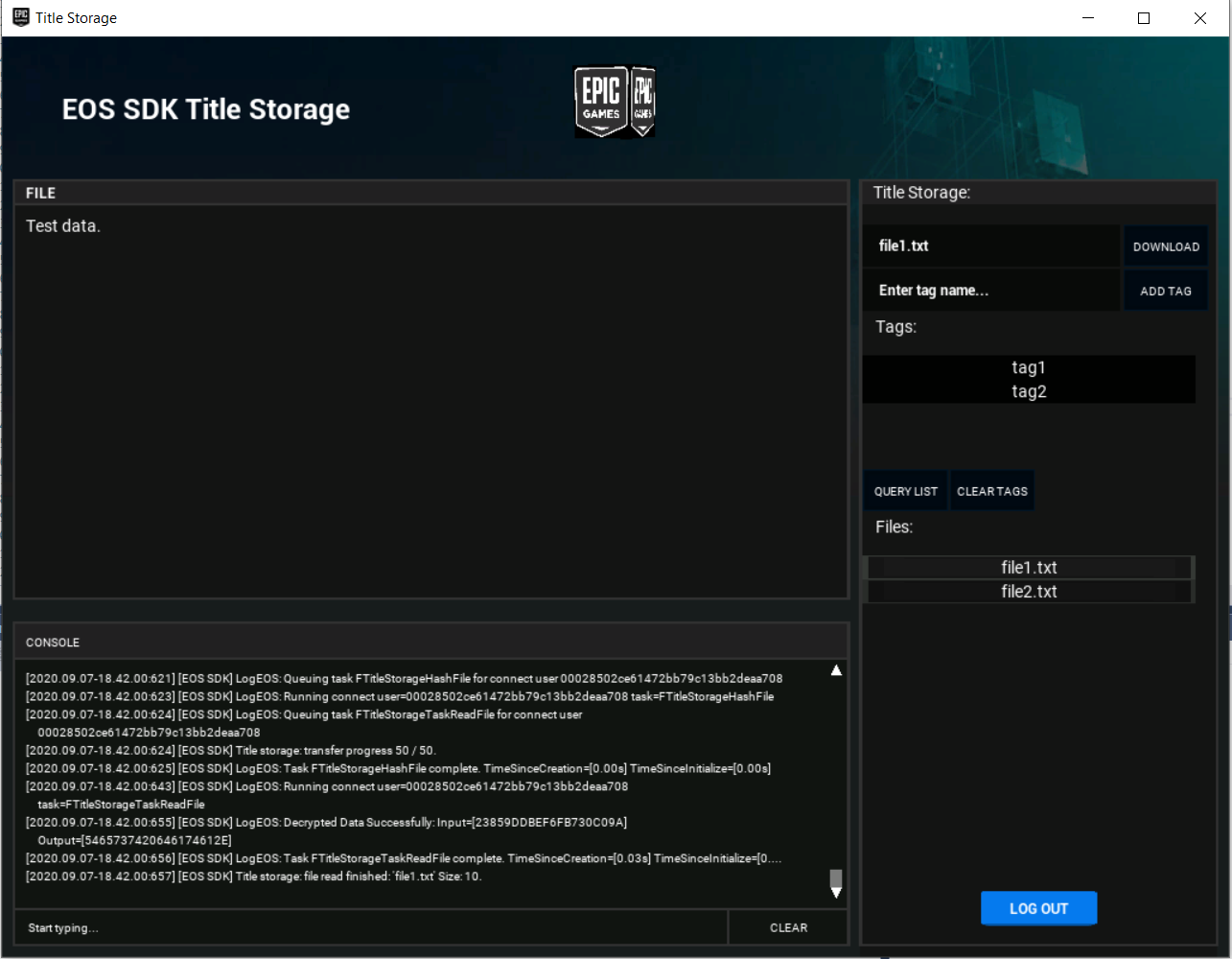The image size is (1232, 959).
Task: Click console scroll up arrow
Action: 836,670
